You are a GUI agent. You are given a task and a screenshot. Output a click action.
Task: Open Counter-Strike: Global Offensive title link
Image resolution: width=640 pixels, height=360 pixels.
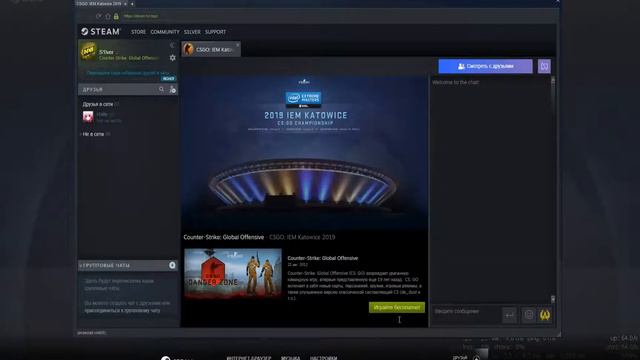point(224,237)
